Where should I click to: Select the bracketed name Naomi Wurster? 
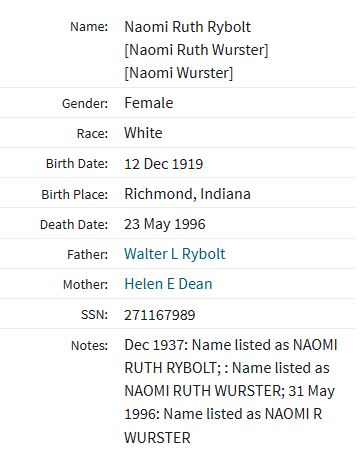(178, 73)
